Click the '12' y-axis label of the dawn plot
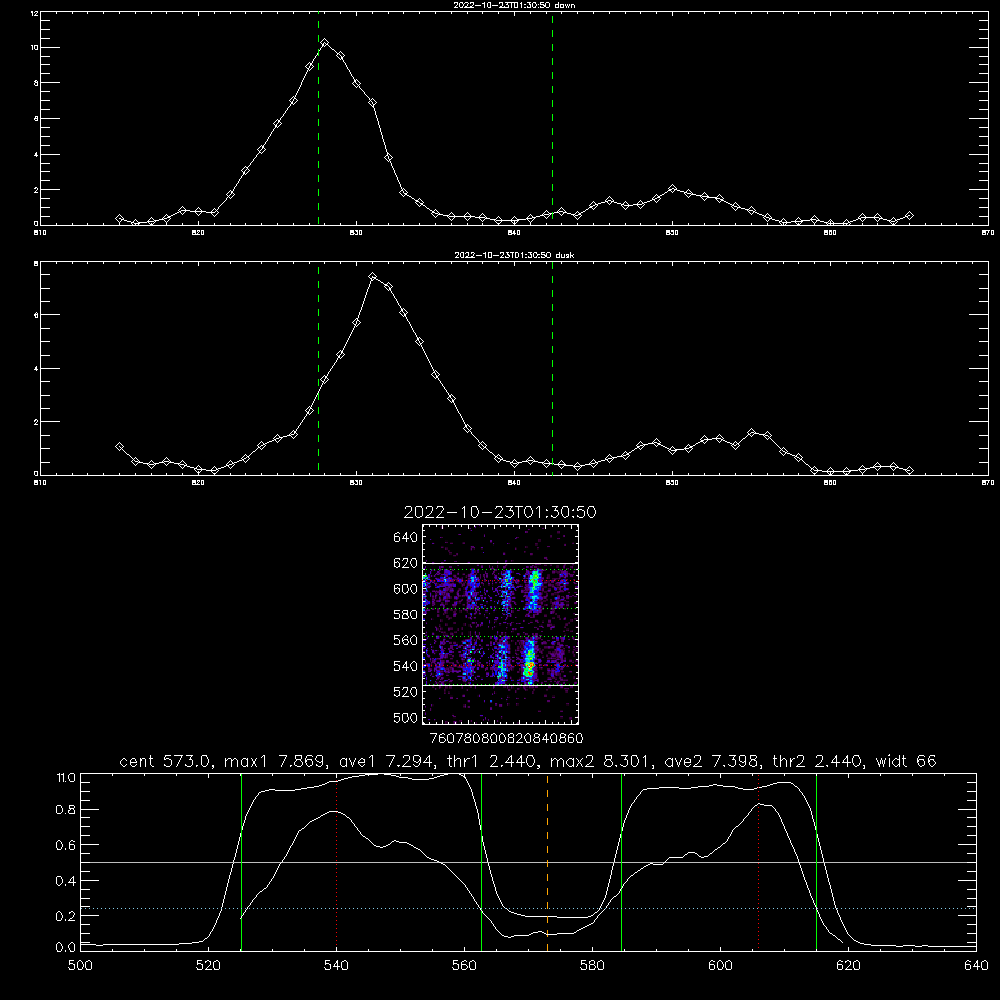Viewport: 1000px width, 1000px height. click(x=35, y=13)
